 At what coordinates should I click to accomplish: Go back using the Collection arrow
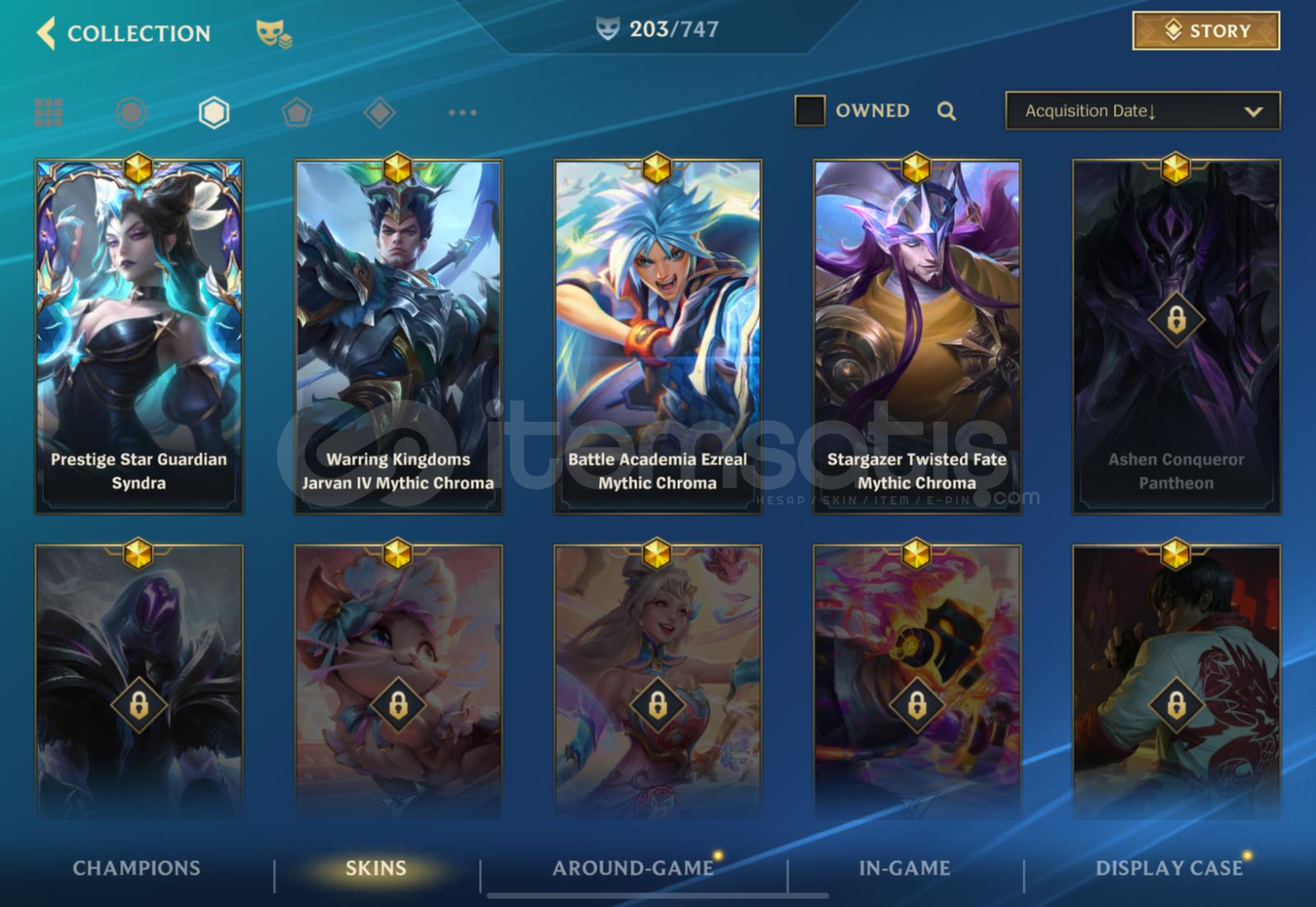[x=46, y=33]
